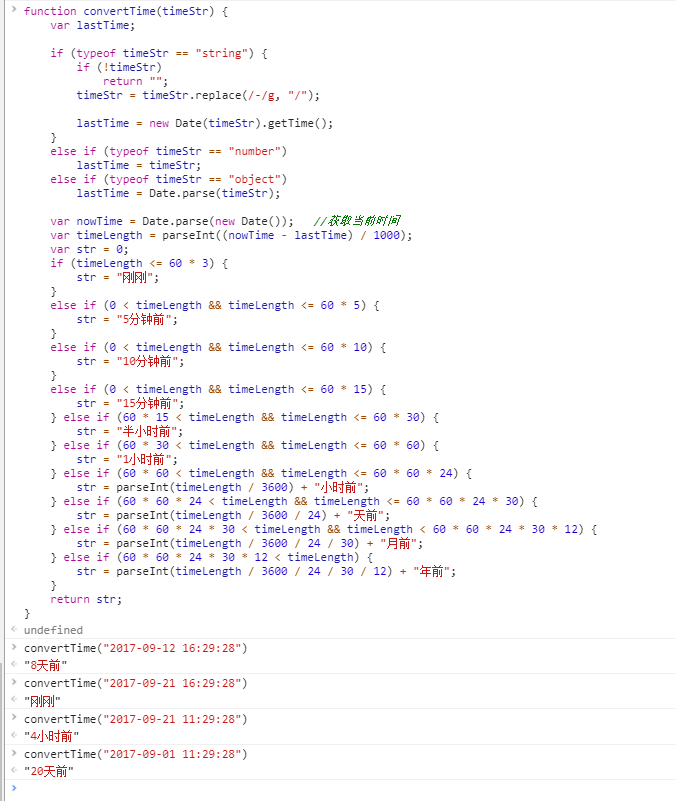Screen dimensions: 676x801
Task: Click the typeof timeStr == "number" condition
Action: pos(195,152)
